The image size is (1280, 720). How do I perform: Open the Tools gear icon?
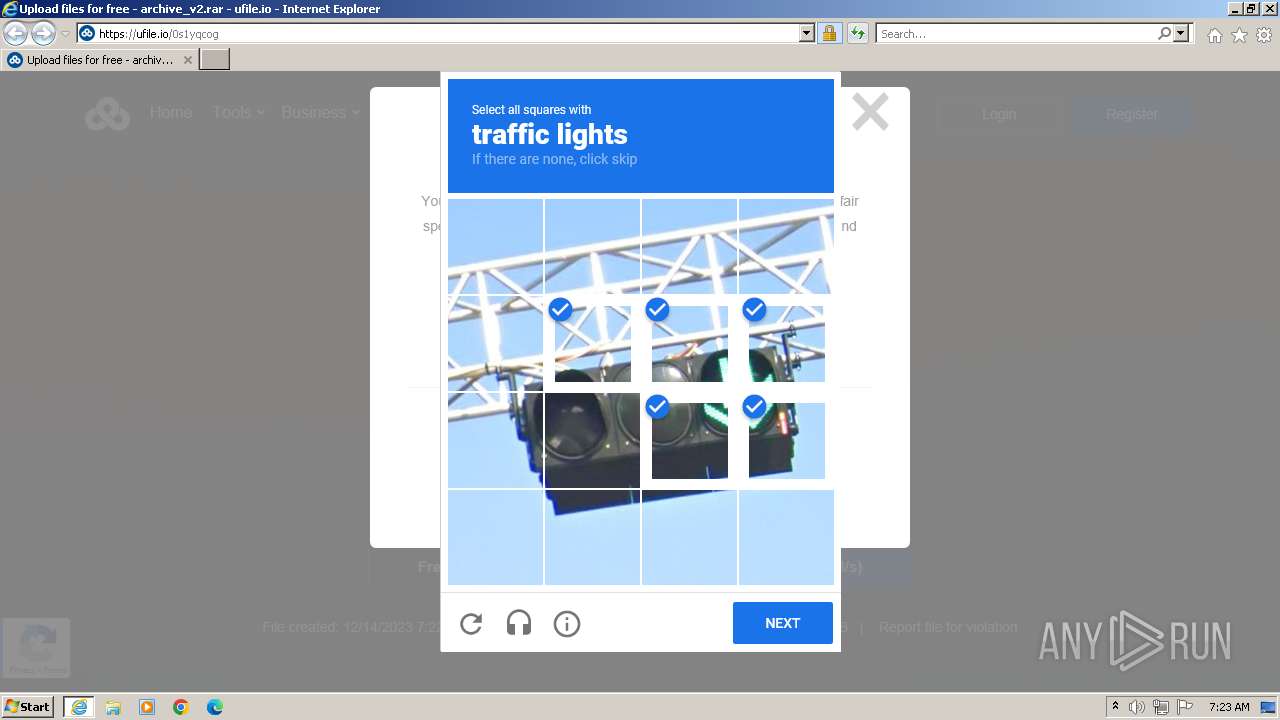pyautogui.click(x=1264, y=35)
